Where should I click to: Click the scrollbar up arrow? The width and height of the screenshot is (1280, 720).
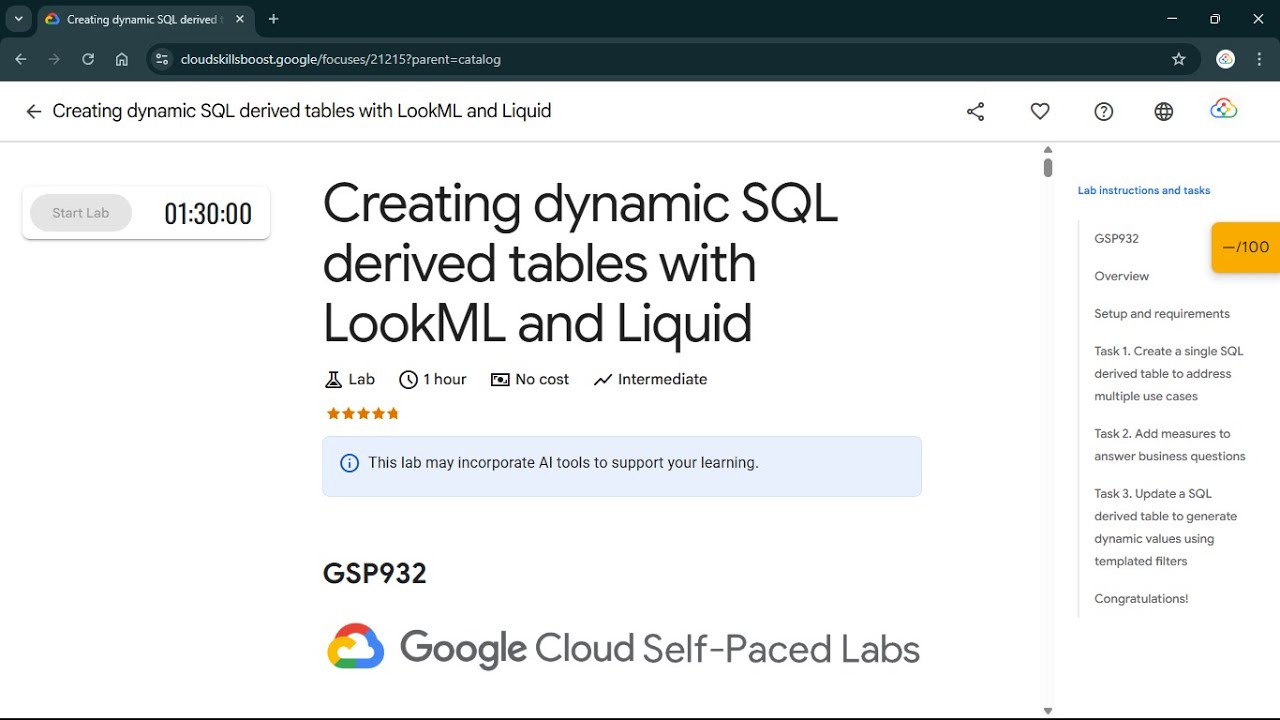click(x=1048, y=150)
